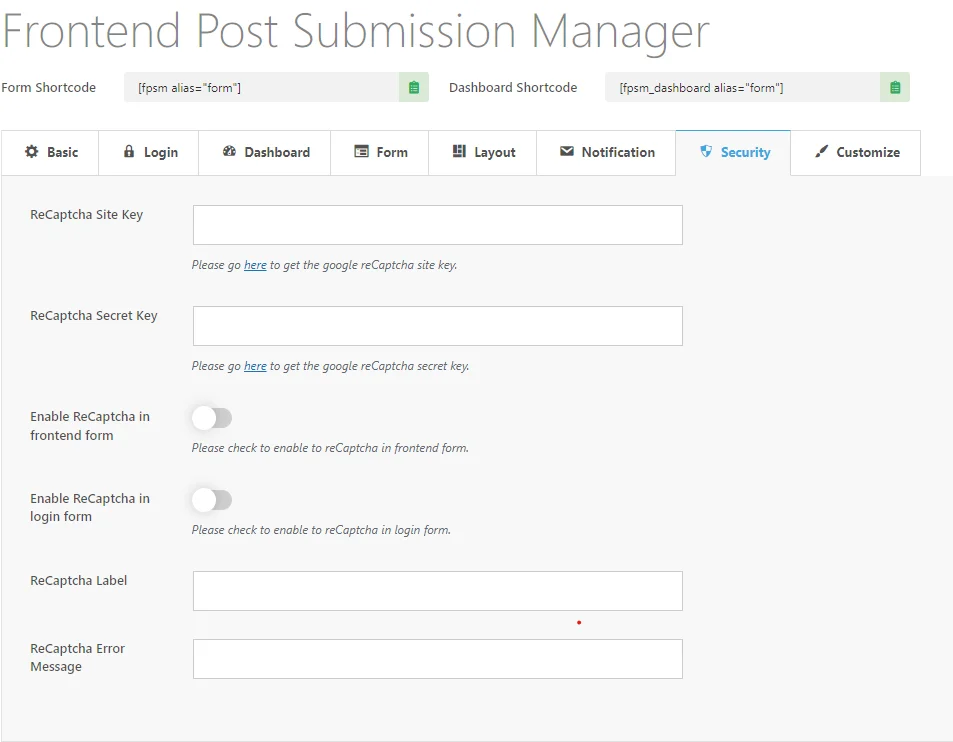This screenshot has width=953, height=742.
Task: Follow 'here' link for reCaptcha site key
Action: tap(255, 265)
